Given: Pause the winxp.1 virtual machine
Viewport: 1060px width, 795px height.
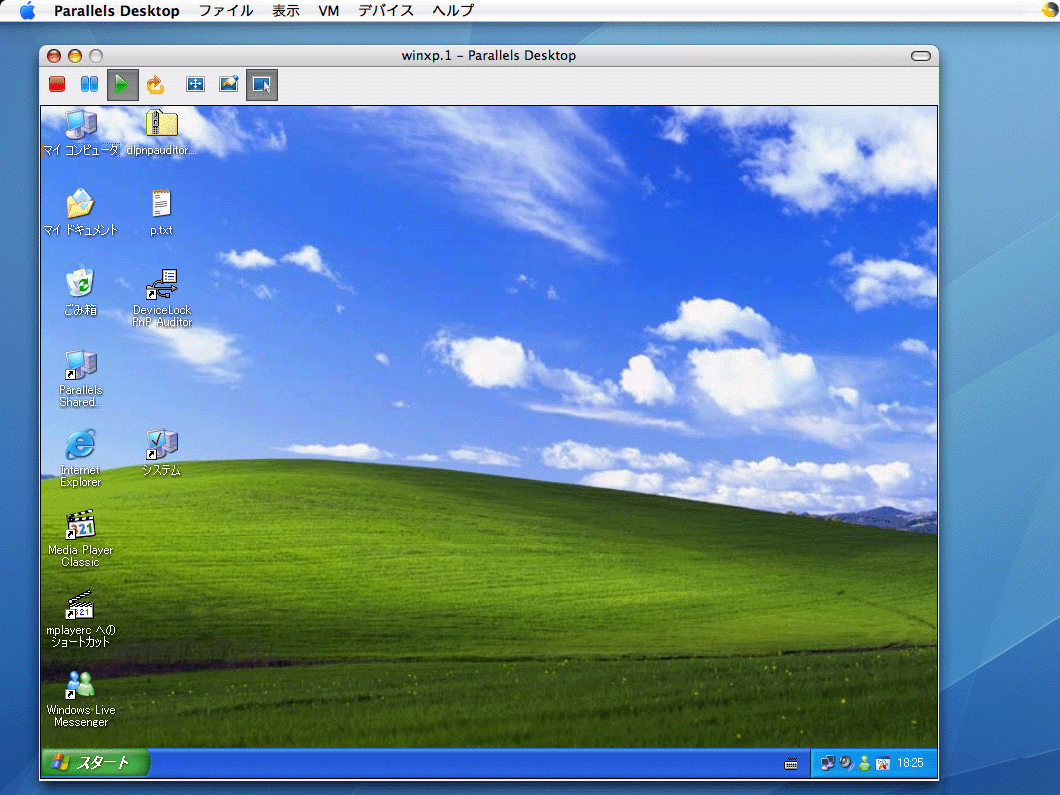Looking at the screenshot, I should [89, 85].
